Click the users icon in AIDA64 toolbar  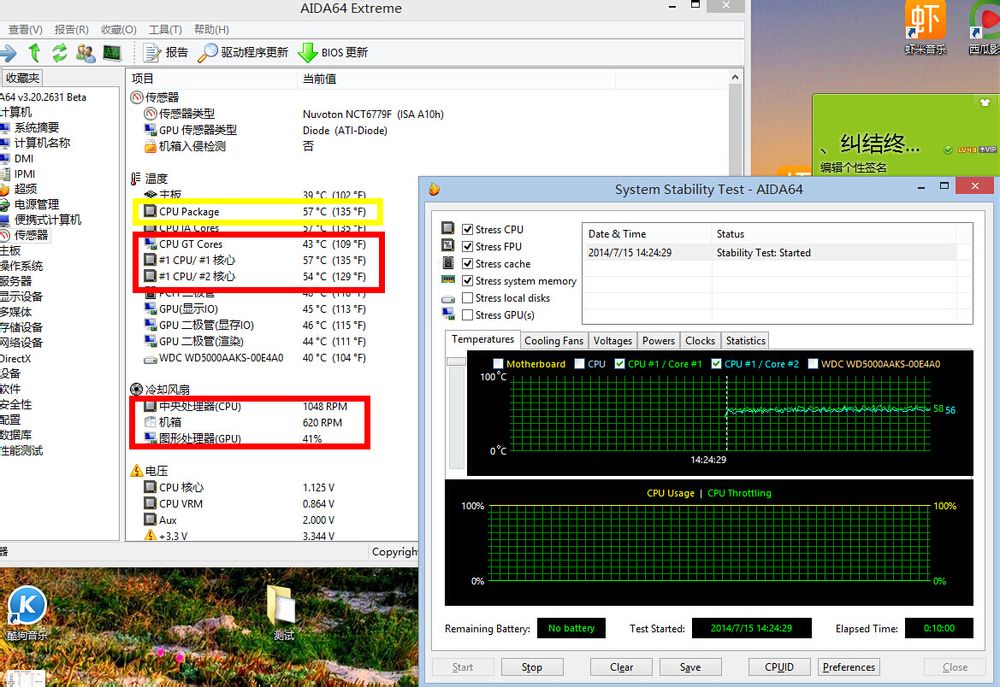tap(85, 52)
